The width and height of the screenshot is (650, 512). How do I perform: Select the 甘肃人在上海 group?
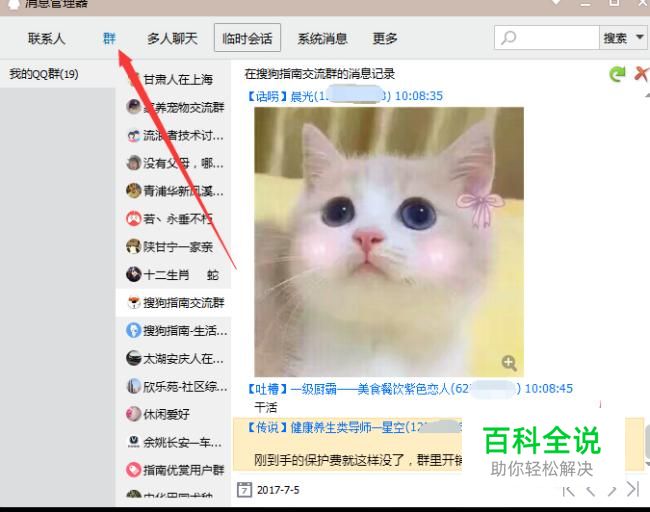click(173, 79)
